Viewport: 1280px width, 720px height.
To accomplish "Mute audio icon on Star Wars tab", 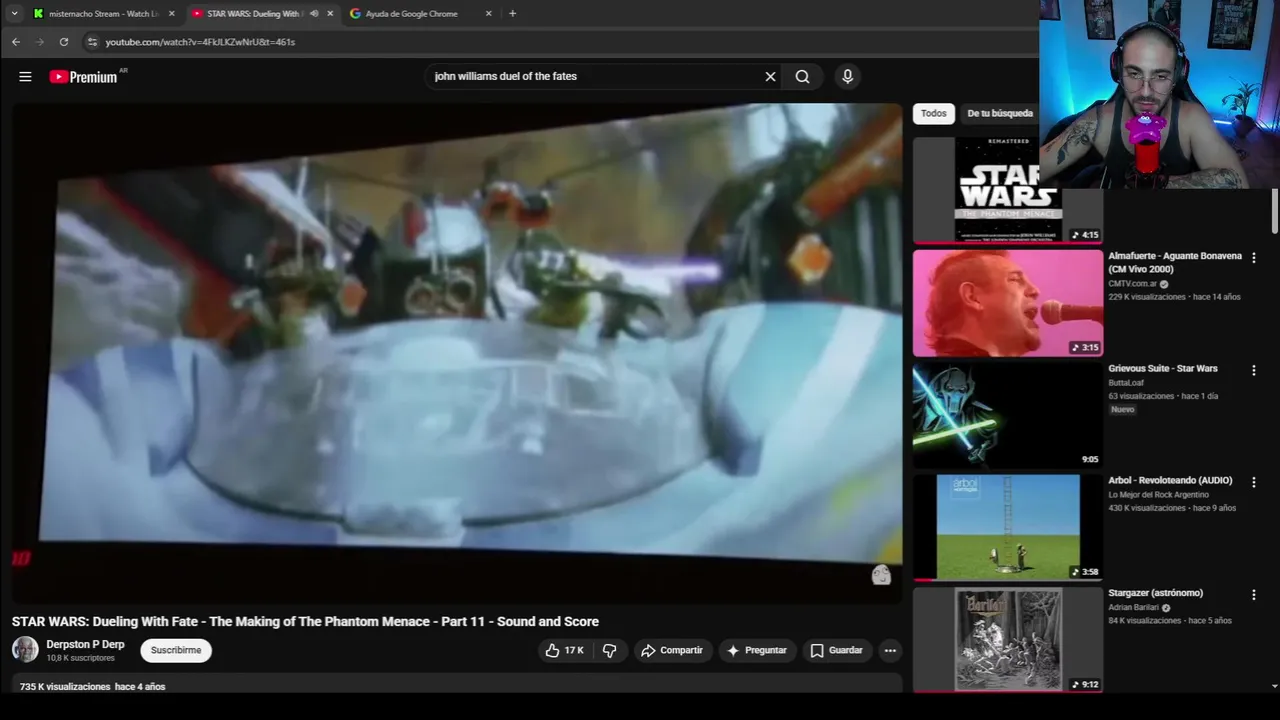I will tap(314, 13).
